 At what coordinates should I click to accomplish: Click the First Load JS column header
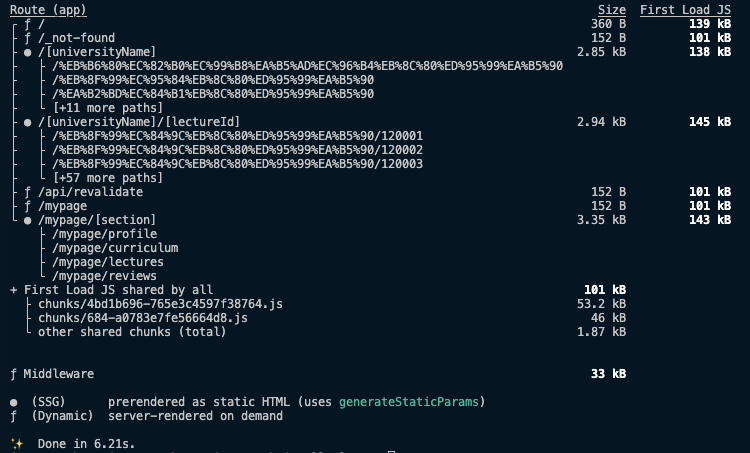[x=685, y=10]
